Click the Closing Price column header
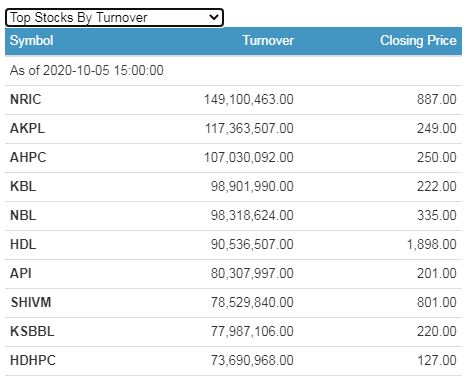This screenshot has width=465, height=378. [418, 41]
